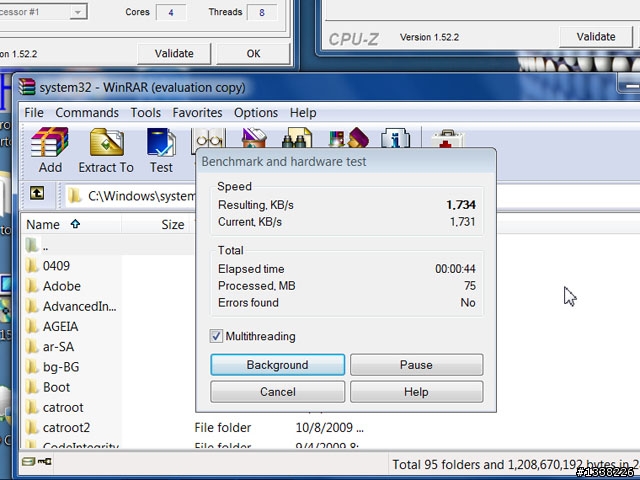Select the Boot folder icon
This screenshot has width=640, height=480.
[32, 387]
